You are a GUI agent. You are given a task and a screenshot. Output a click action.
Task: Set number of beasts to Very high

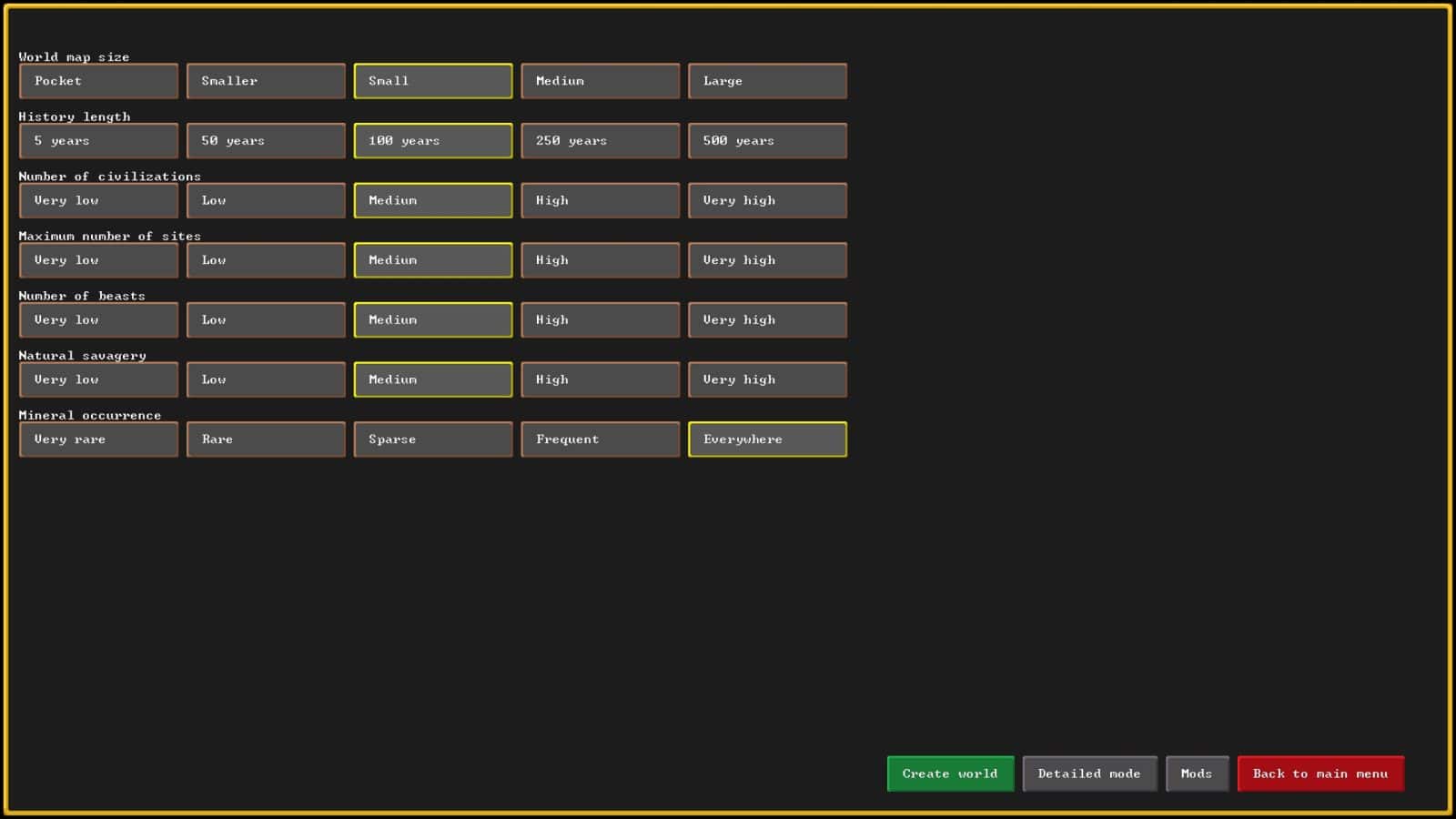pos(767,319)
